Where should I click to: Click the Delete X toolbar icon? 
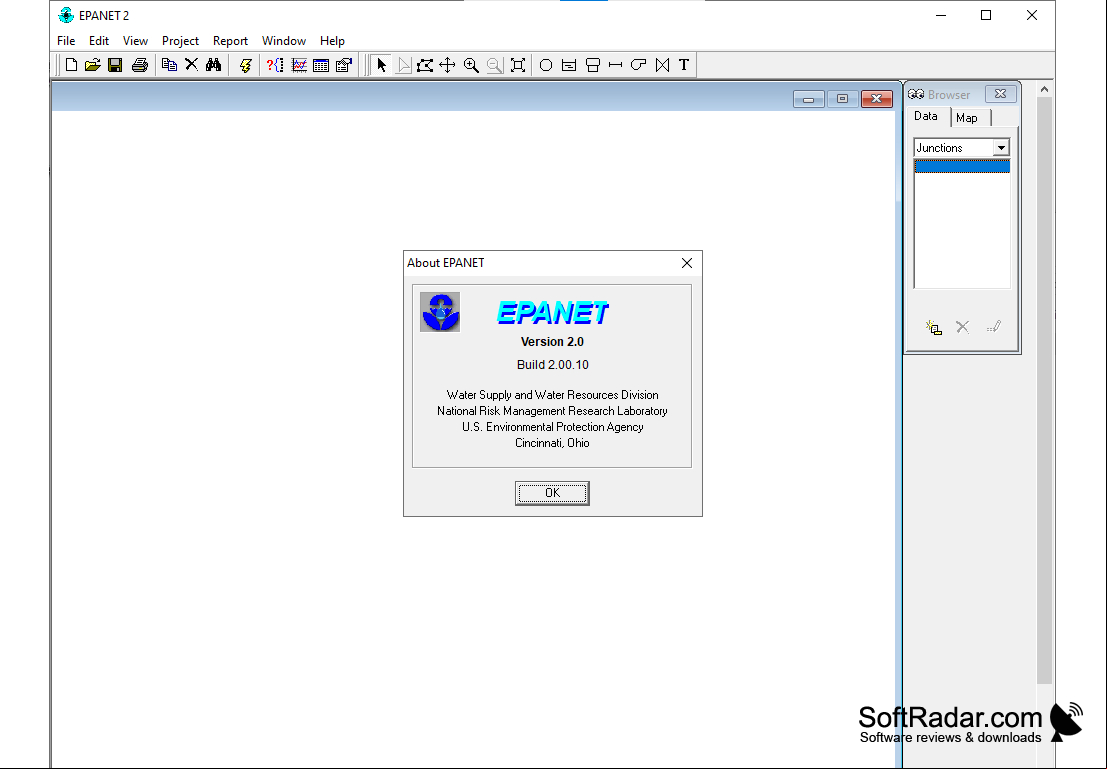point(191,65)
